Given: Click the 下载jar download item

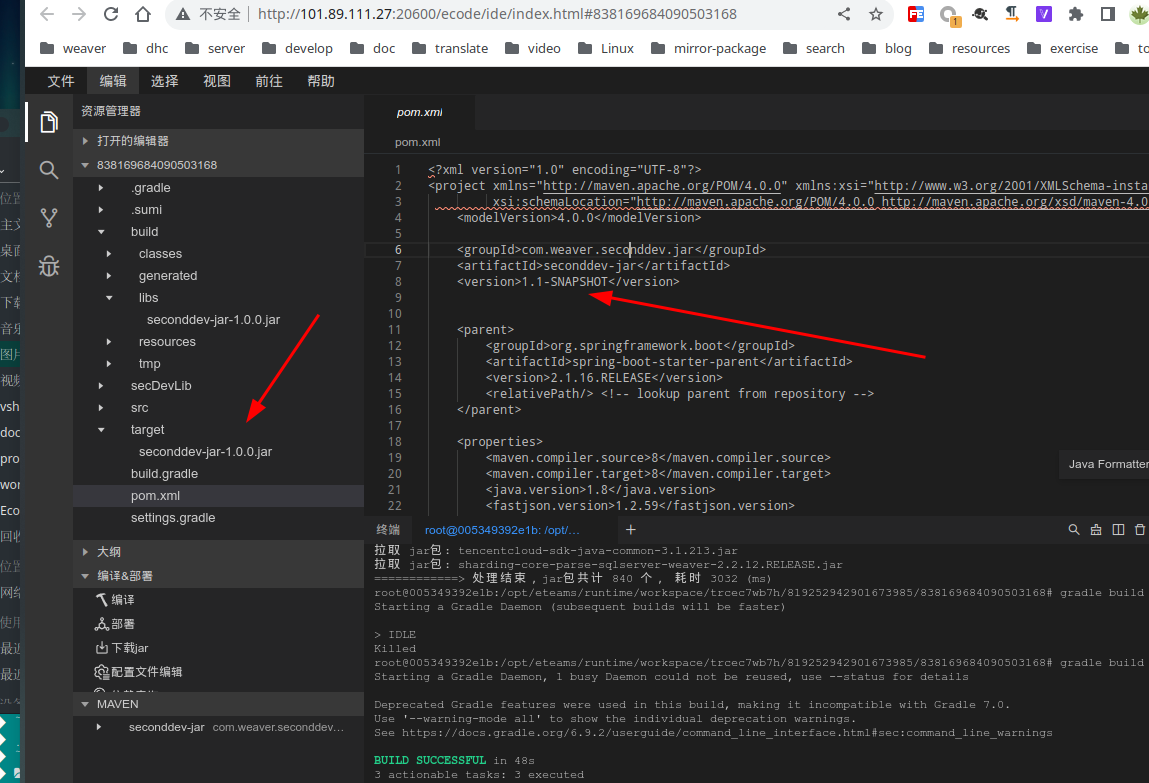Looking at the screenshot, I should pos(122,647).
